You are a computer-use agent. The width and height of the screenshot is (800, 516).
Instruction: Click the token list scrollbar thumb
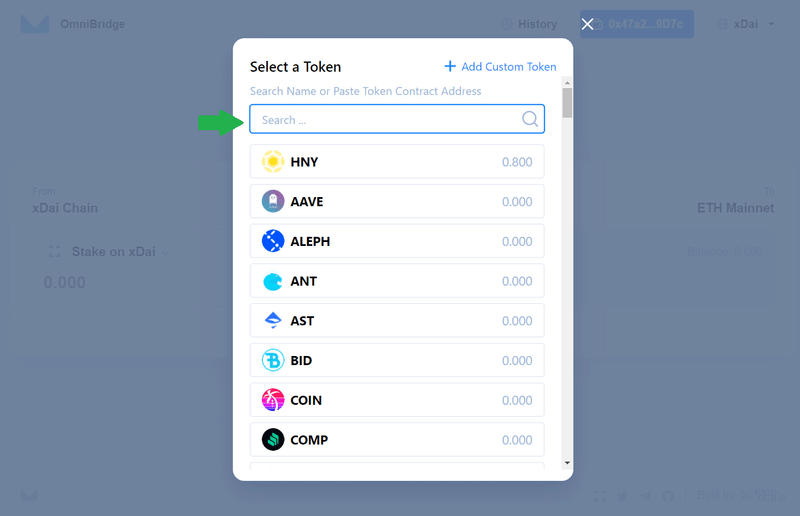click(567, 103)
